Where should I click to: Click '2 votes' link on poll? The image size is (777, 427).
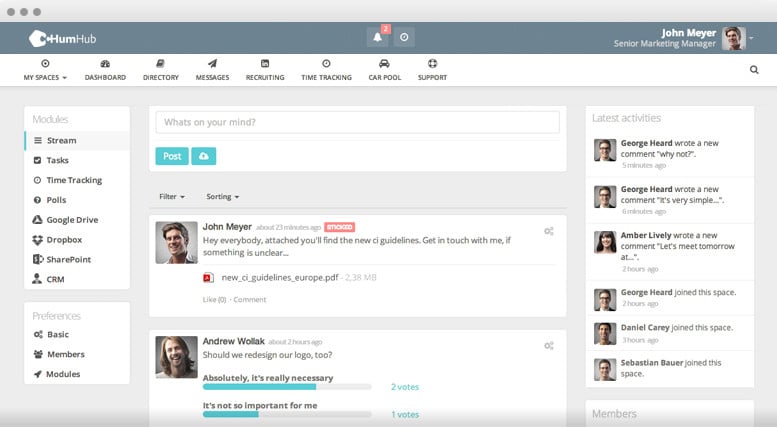click(x=405, y=387)
